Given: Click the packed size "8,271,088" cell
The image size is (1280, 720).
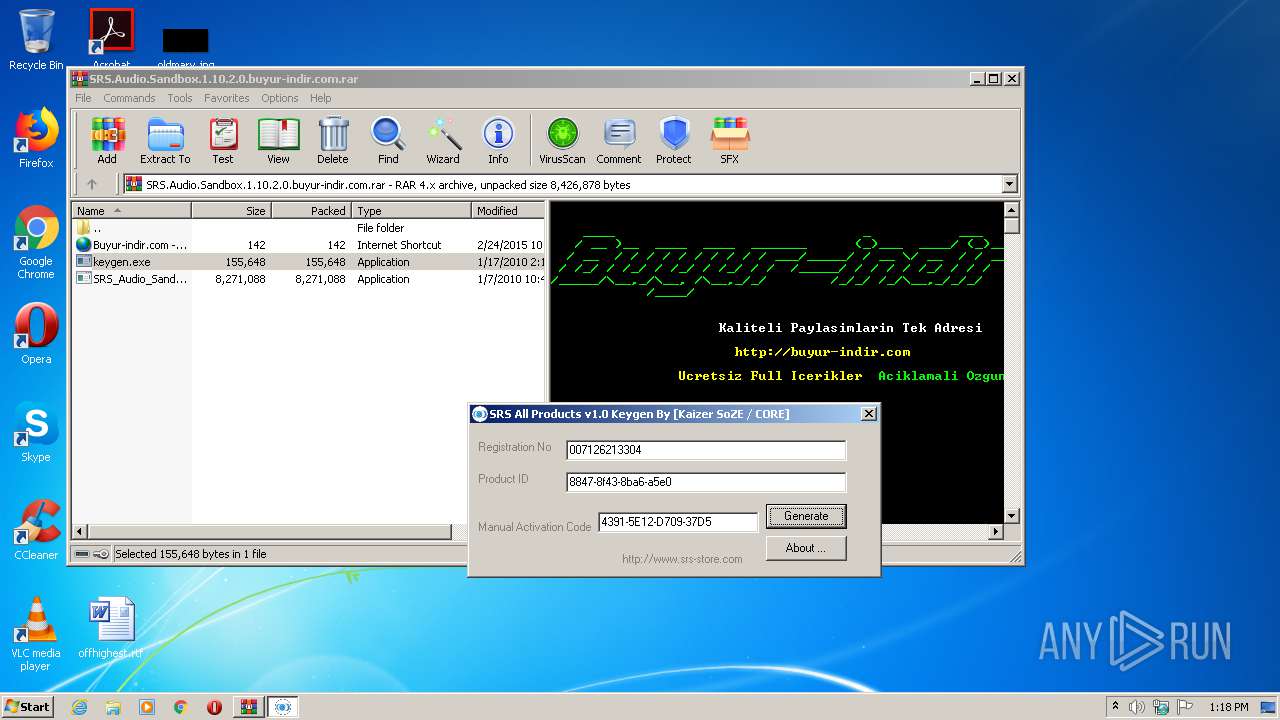Looking at the screenshot, I should 320,279.
